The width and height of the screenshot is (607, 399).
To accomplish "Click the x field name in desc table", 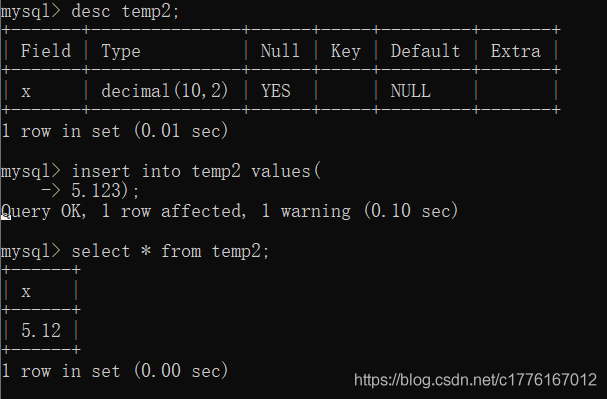I will [x=26, y=92].
